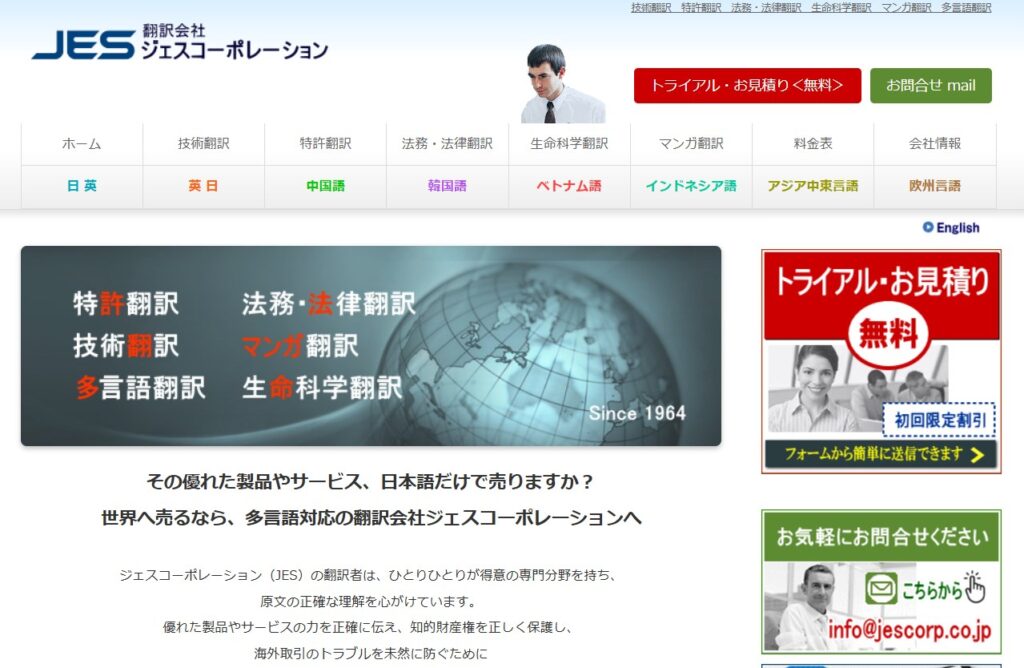This screenshot has height=668, width=1024.
Task: Click top header 生命科学翻訳 small link
Action: coord(841,8)
